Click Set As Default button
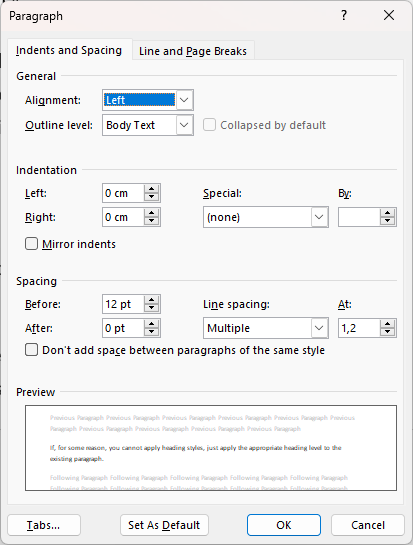413x545 pixels. [164, 525]
